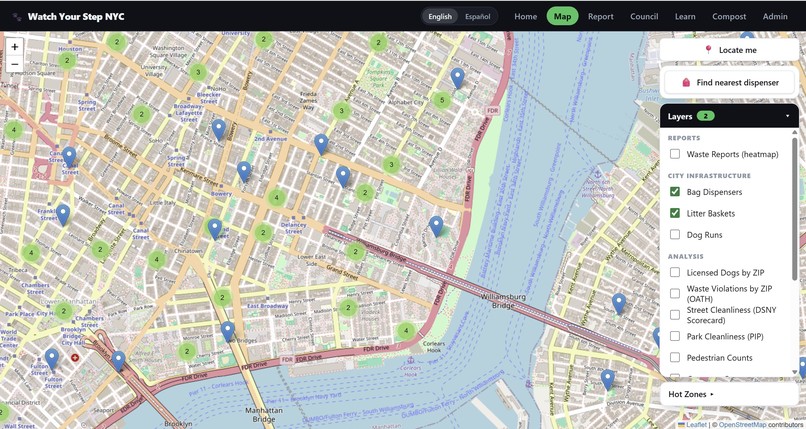Open the Report page
This screenshot has height=429, width=806.
click(600, 16)
